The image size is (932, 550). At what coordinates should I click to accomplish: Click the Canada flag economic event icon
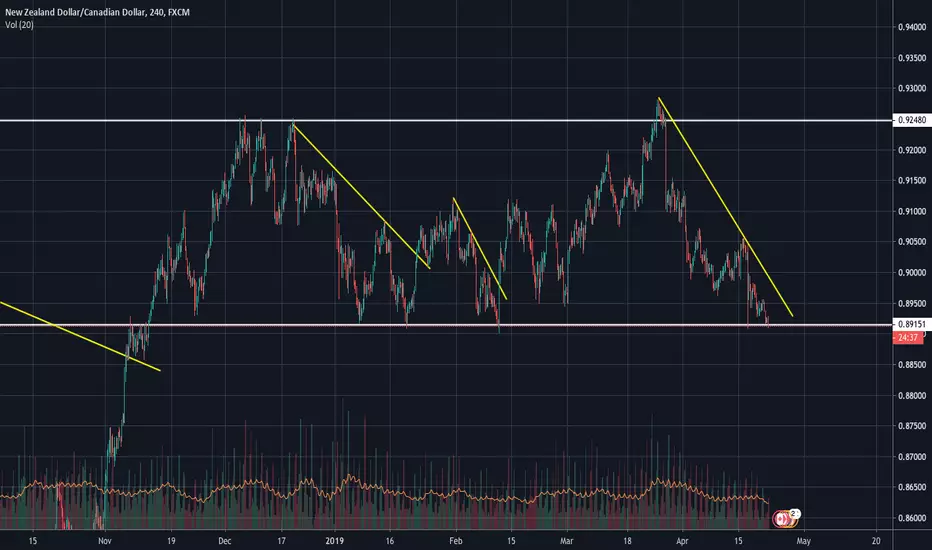(781, 519)
